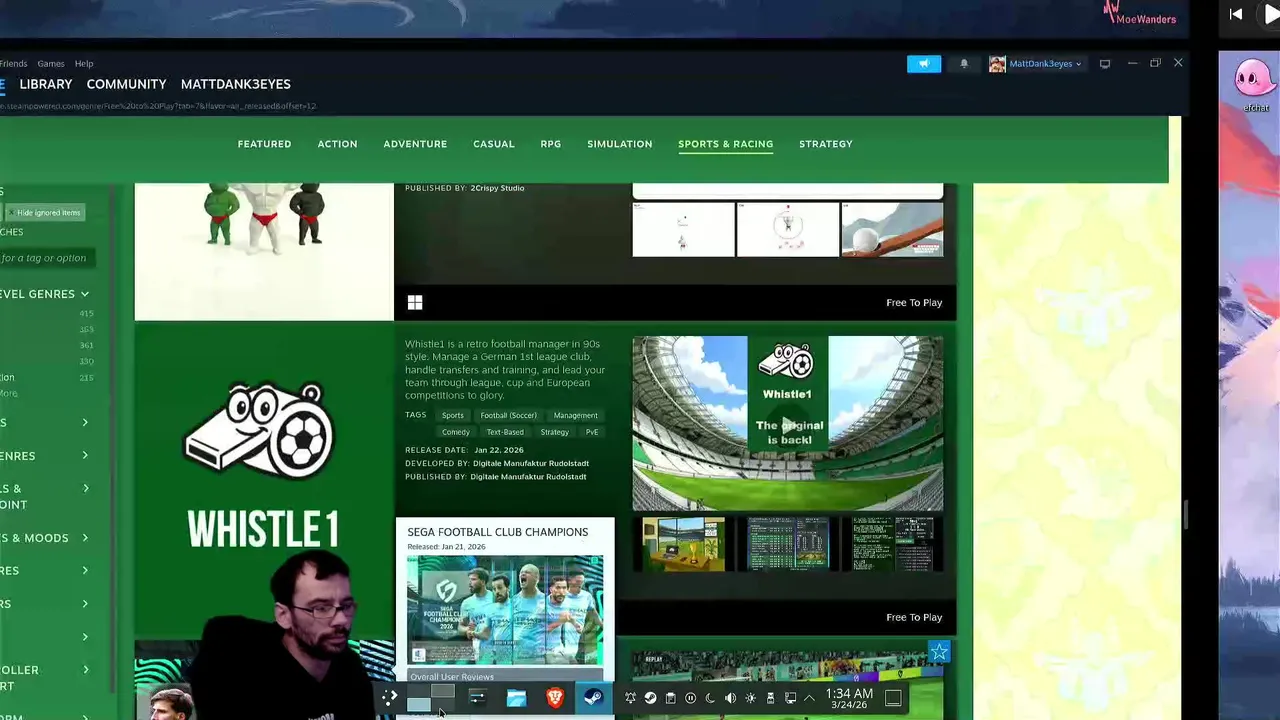Select the SIMULATION genre tab
Screen dimensions: 1280x720
pyautogui.click(x=620, y=144)
